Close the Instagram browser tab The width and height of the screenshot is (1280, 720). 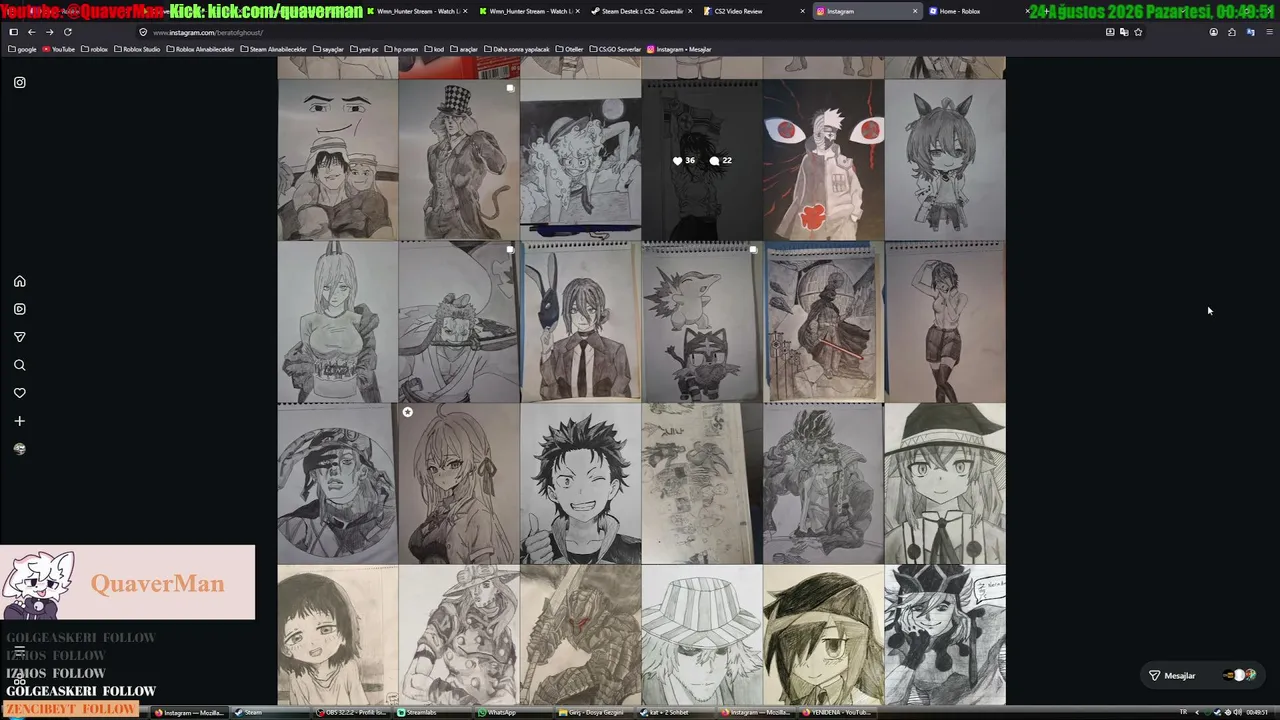click(x=914, y=11)
